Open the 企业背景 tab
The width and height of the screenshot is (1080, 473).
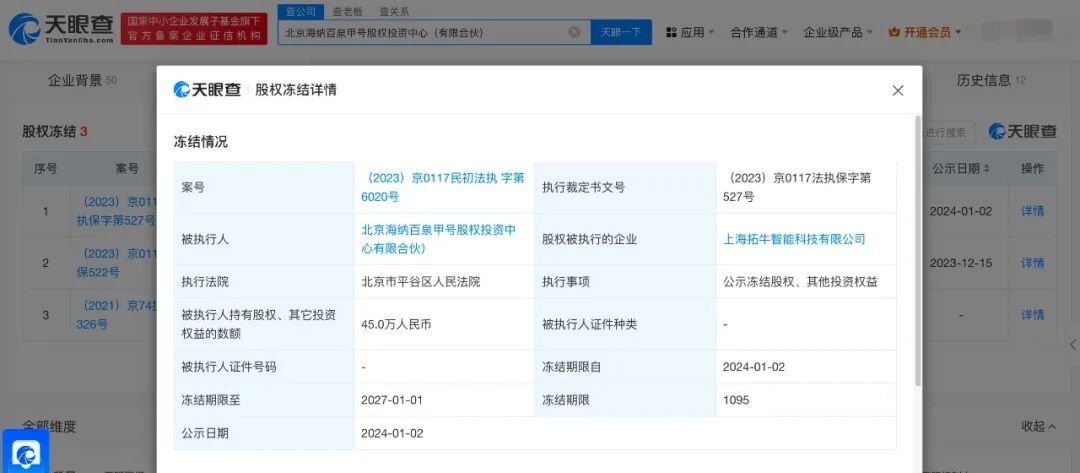tap(82, 81)
